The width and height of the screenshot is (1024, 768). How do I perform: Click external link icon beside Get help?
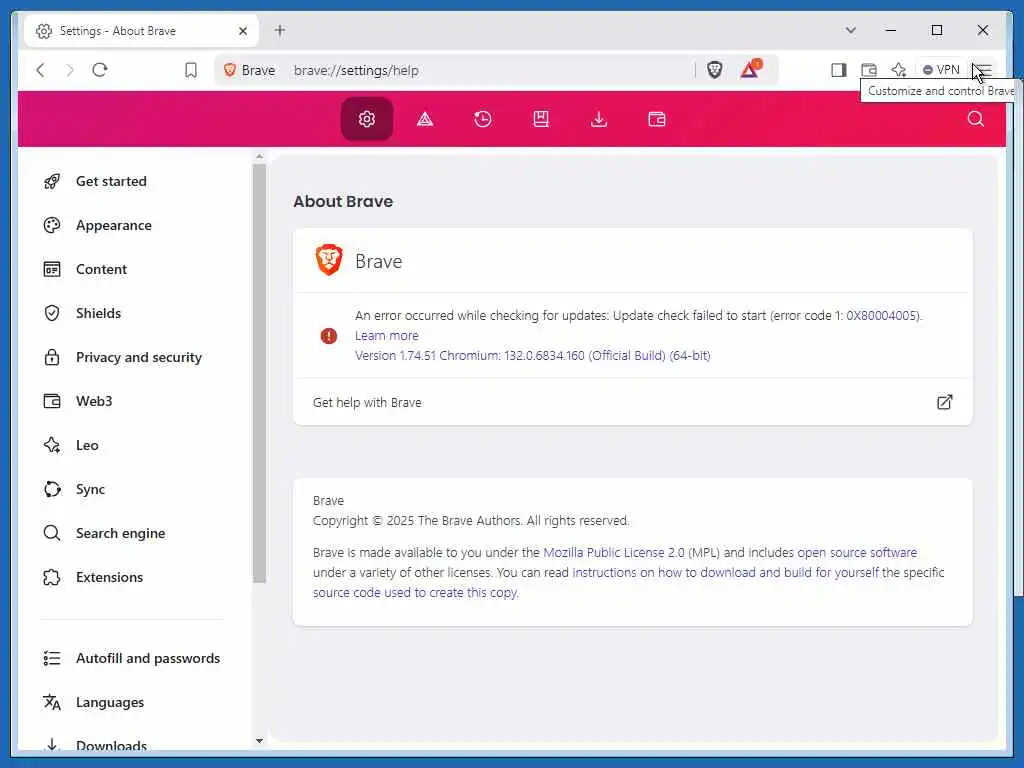(944, 402)
